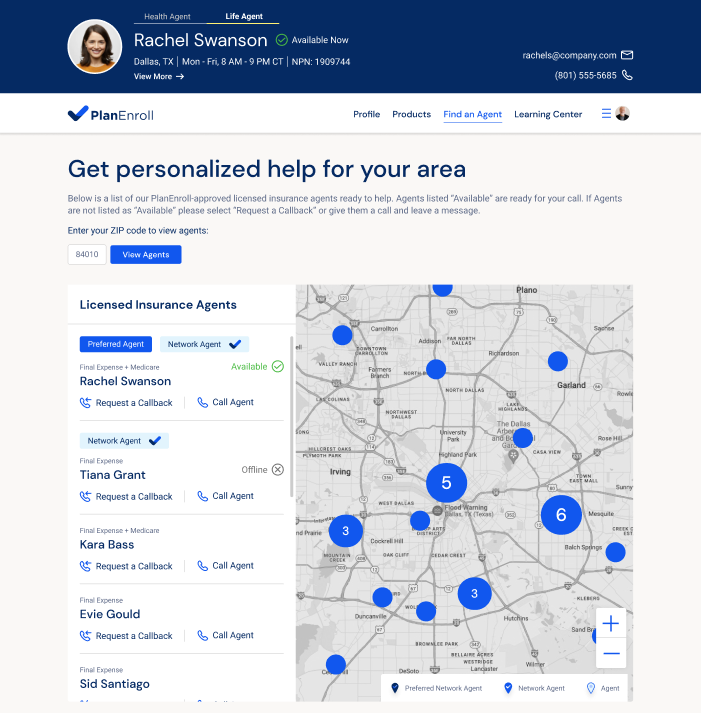
Task: Click callback phone icon for Tiana Grant
Action: pos(85,497)
